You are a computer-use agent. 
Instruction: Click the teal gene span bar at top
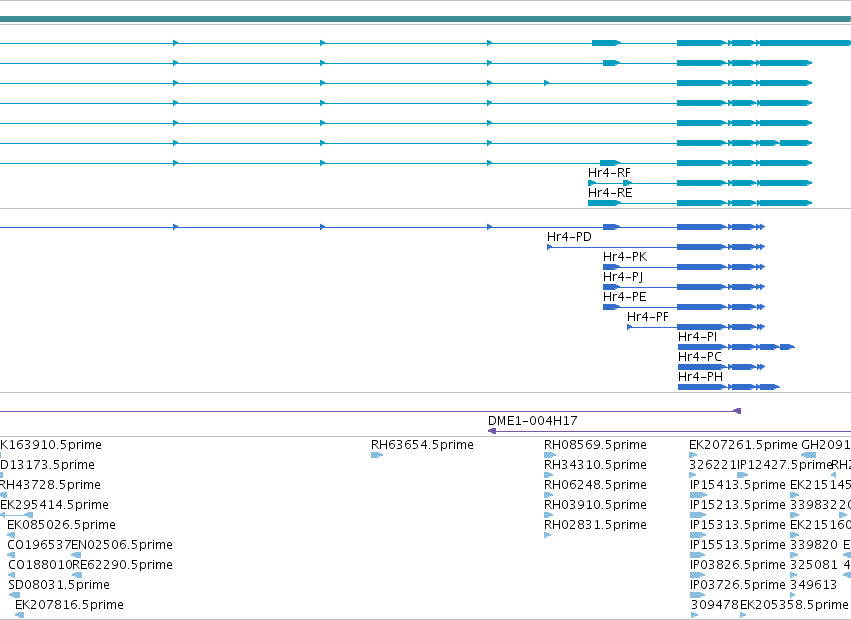(426, 19)
